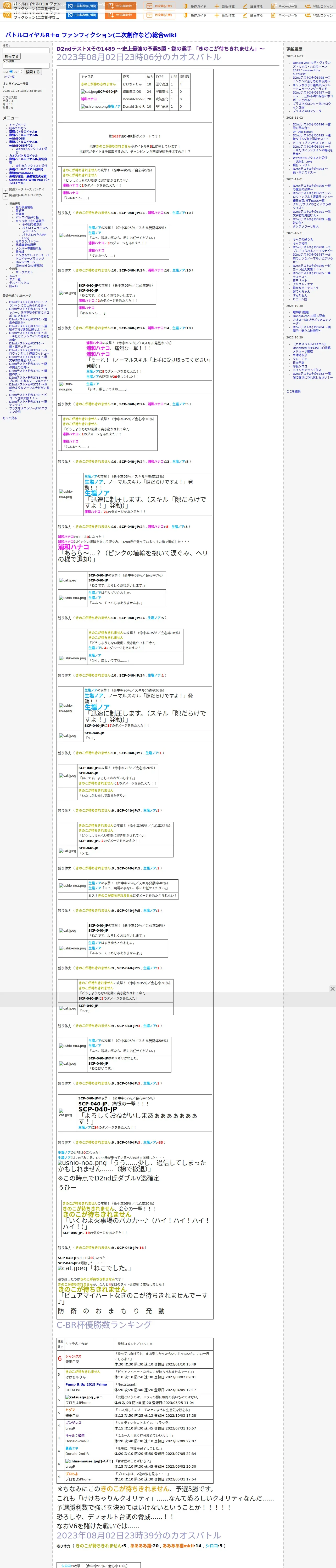Open the テストボックス link
This screenshot has height=1568, width=336.
coord(19,283)
